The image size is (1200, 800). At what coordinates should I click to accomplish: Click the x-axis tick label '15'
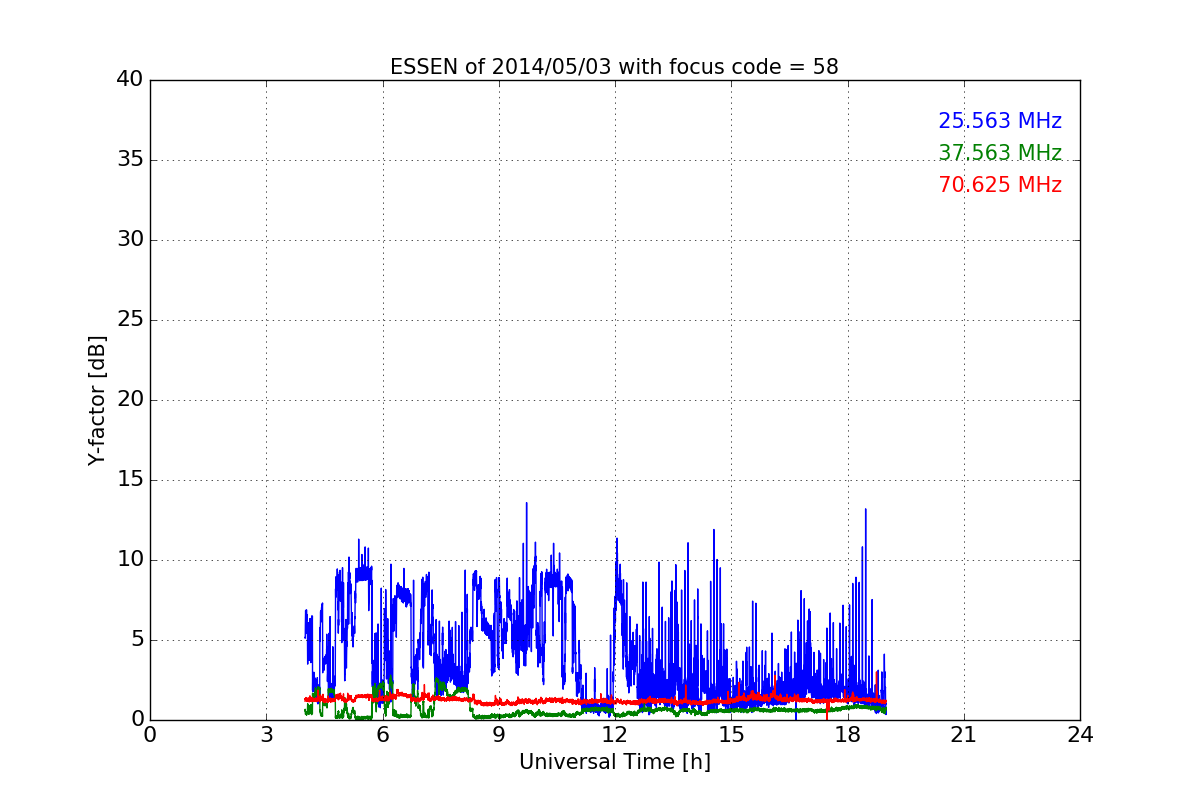coord(731,735)
